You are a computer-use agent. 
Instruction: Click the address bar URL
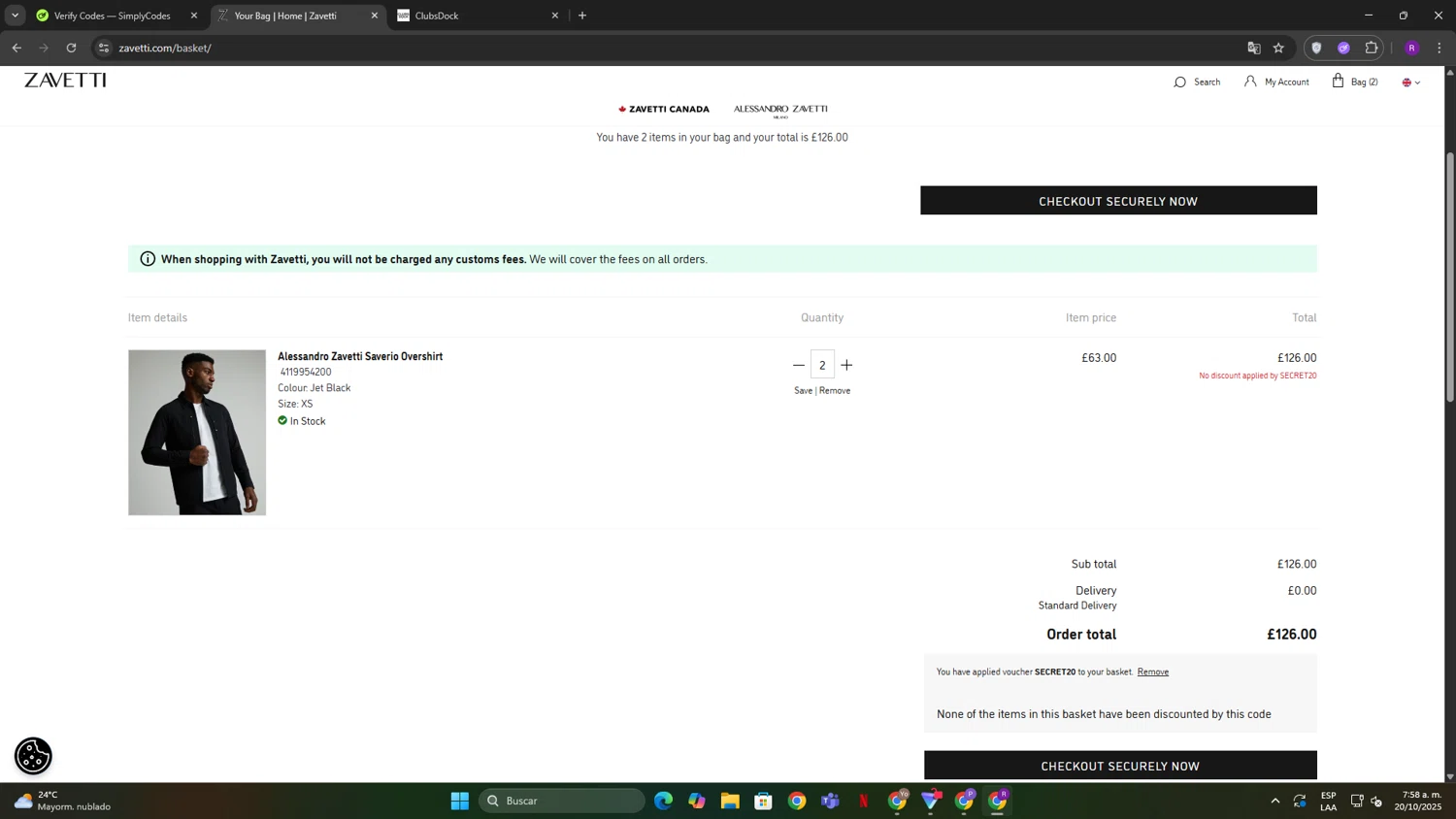[165, 48]
